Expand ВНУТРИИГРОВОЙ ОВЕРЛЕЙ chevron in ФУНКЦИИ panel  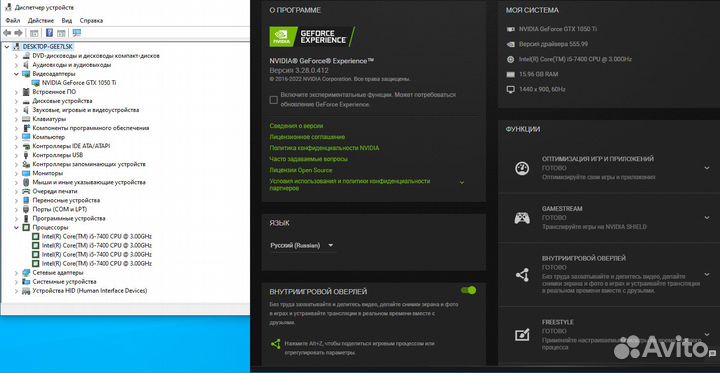707,275
